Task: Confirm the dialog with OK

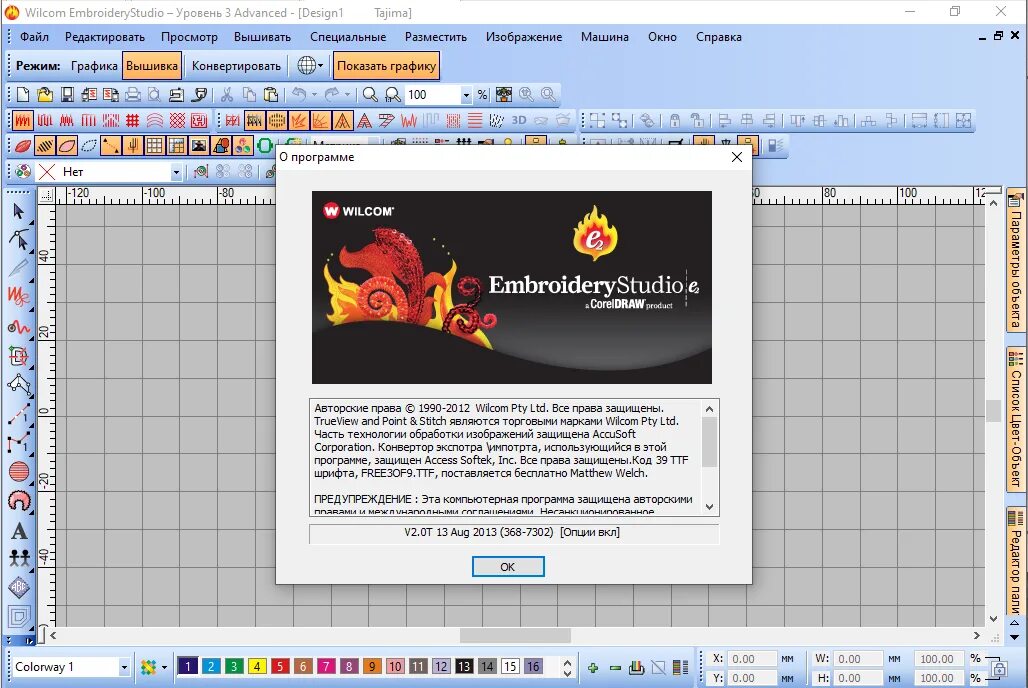Action: pyautogui.click(x=508, y=567)
